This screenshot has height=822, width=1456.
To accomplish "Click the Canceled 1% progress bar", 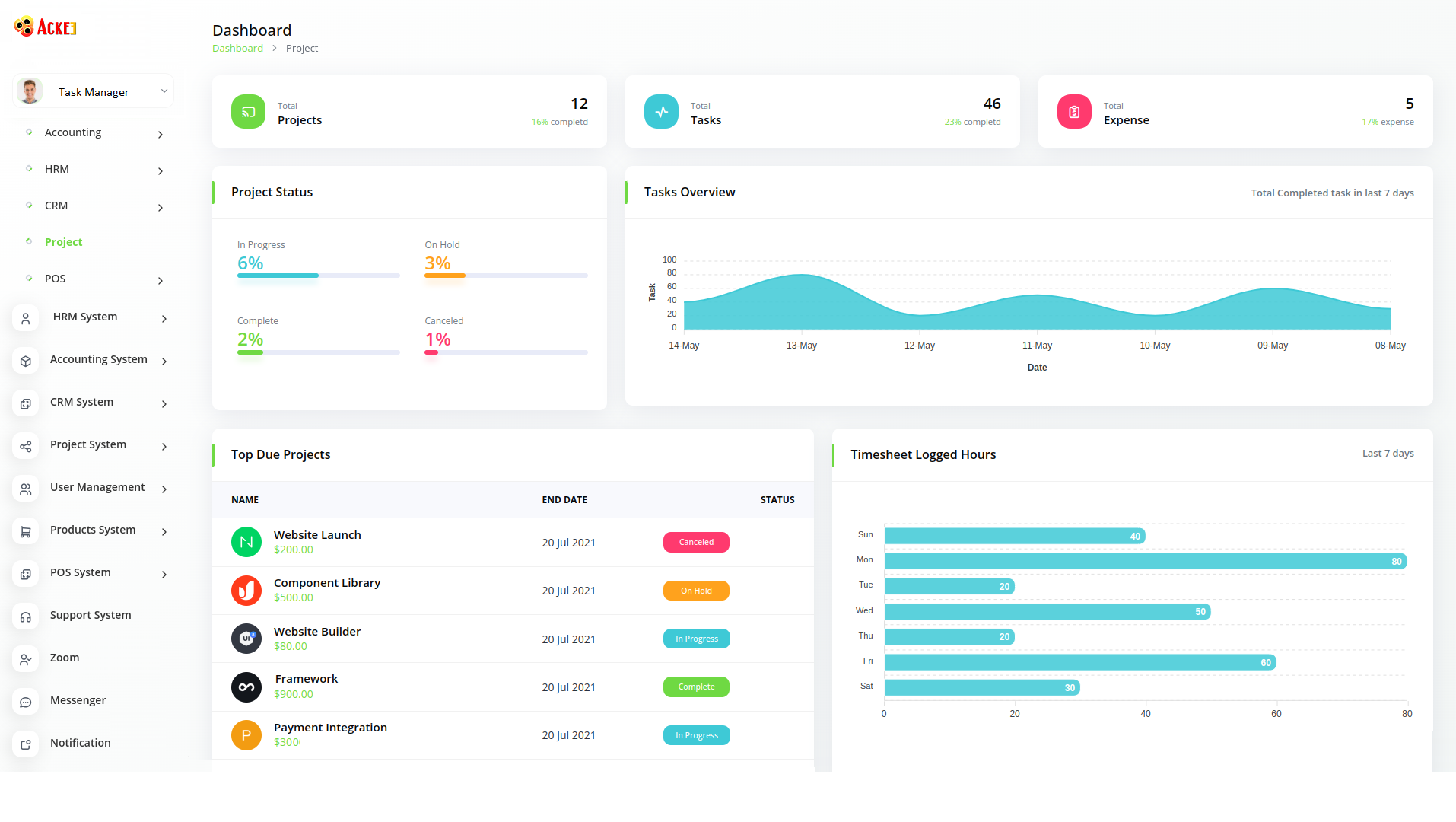I will click(x=506, y=352).
